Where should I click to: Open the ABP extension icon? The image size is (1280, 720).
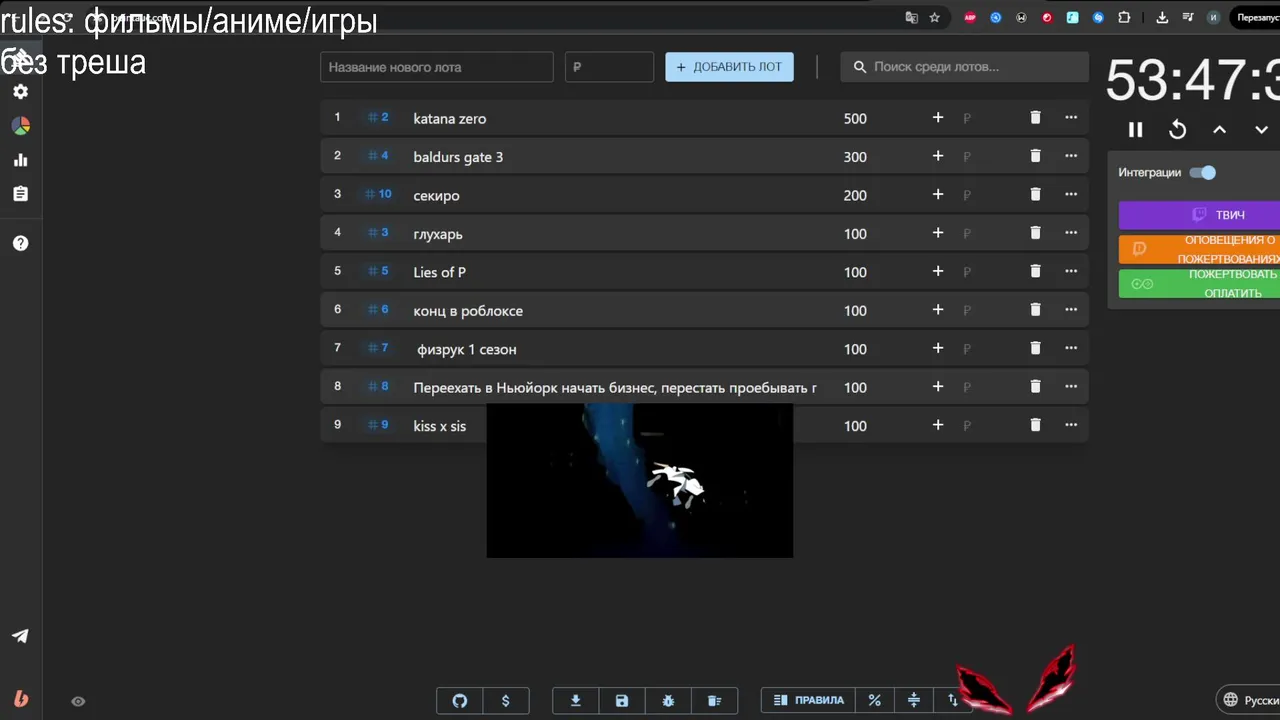pyautogui.click(x=970, y=17)
